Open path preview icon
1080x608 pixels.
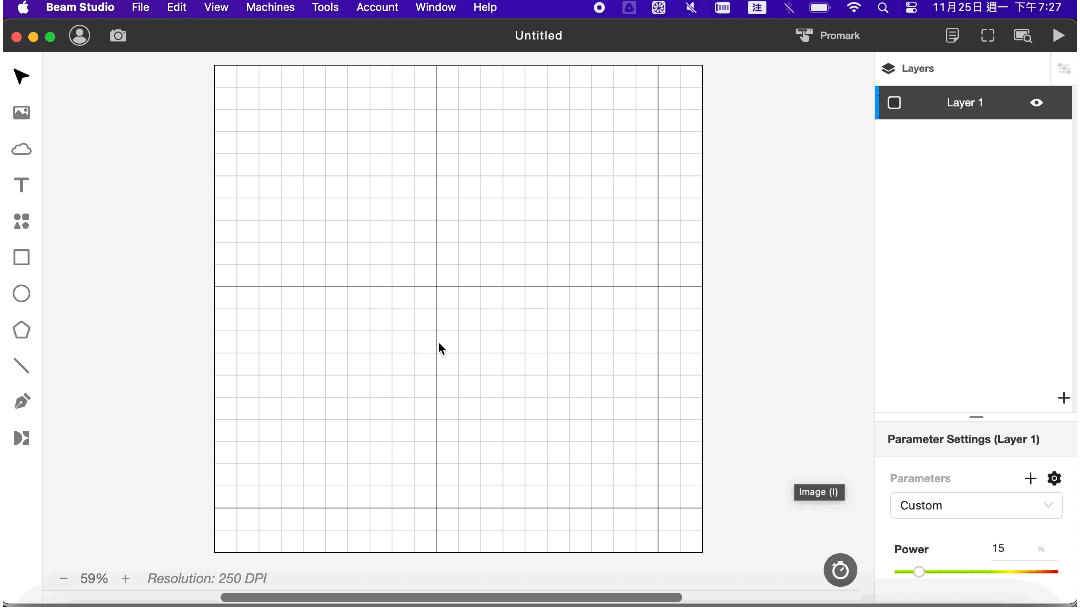tap(1023, 36)
